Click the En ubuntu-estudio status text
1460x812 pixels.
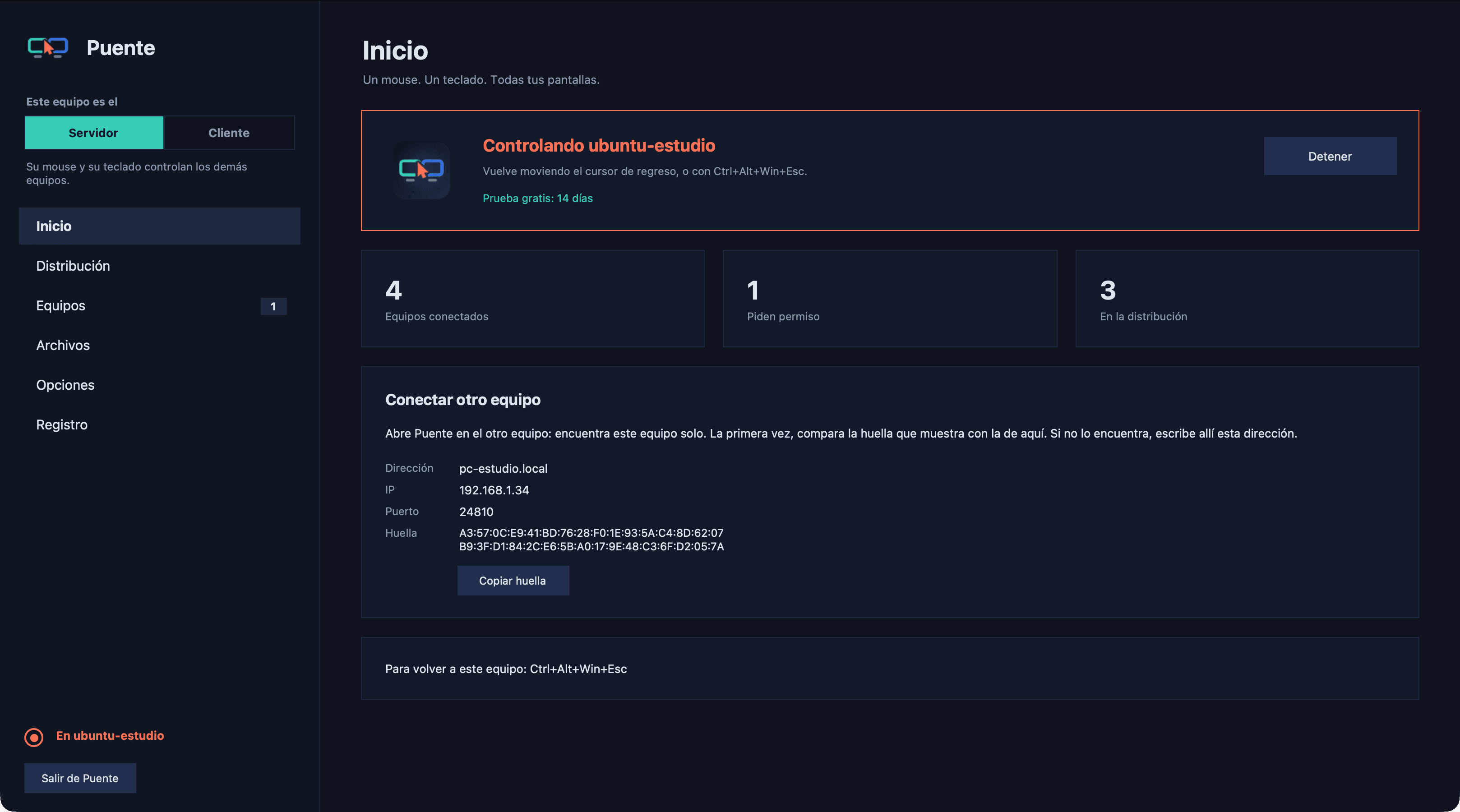click(110, 735)
